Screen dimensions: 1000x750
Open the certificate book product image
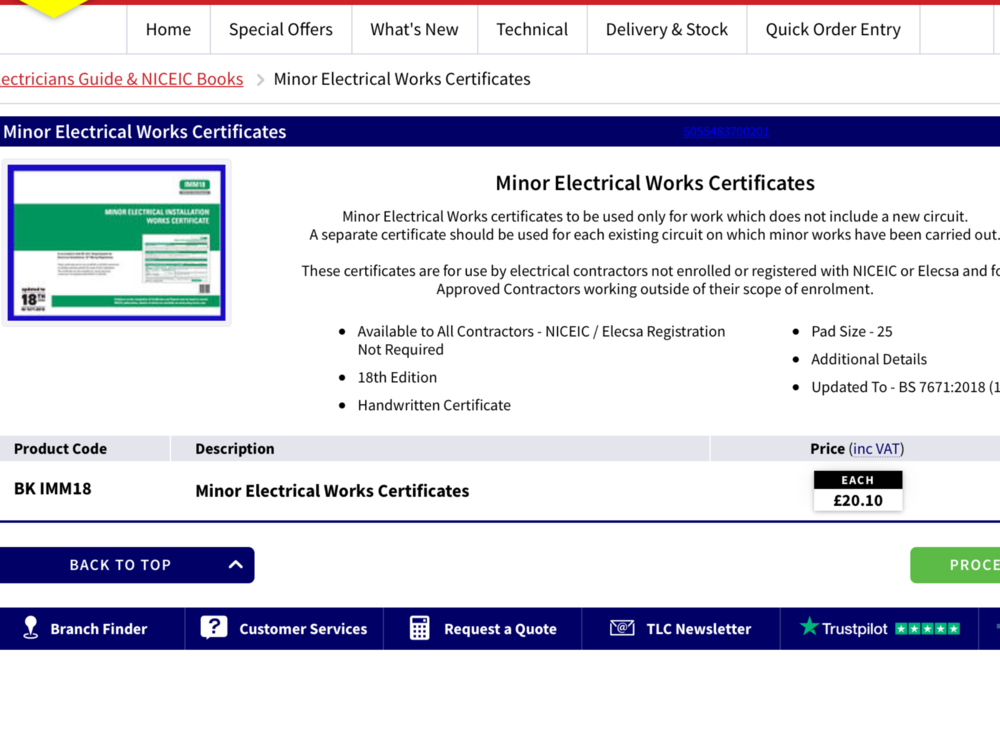(x=117, y=242)
